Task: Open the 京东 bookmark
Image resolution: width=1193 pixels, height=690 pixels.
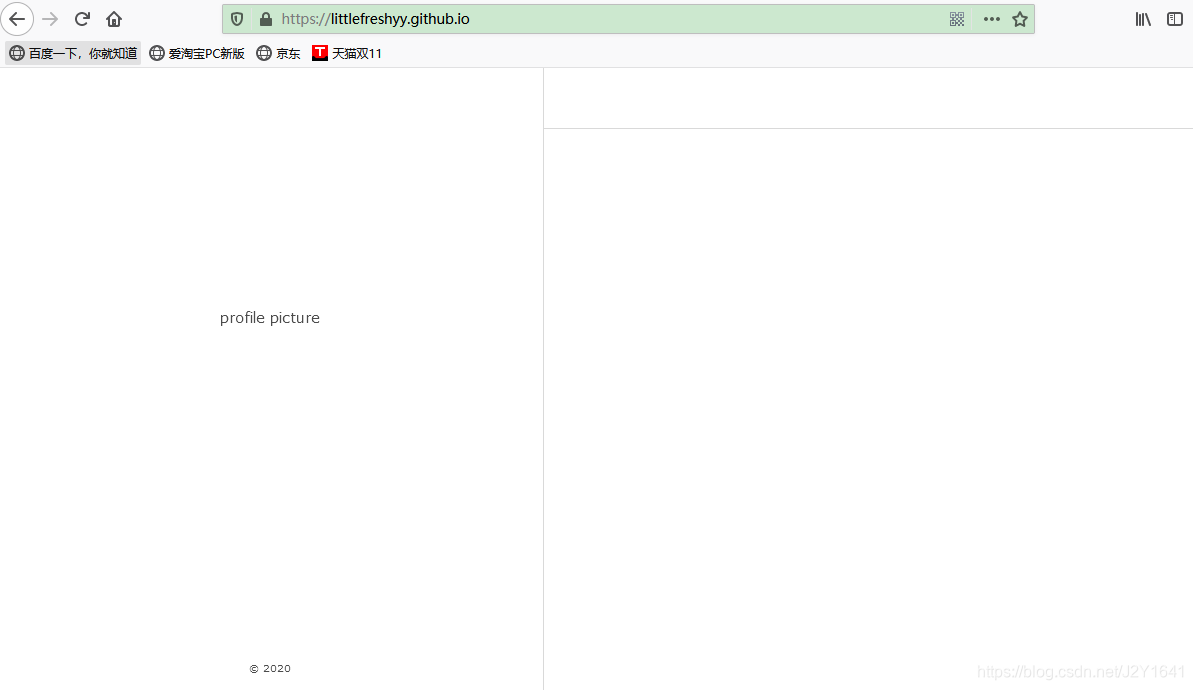Action: pos(278,53)
